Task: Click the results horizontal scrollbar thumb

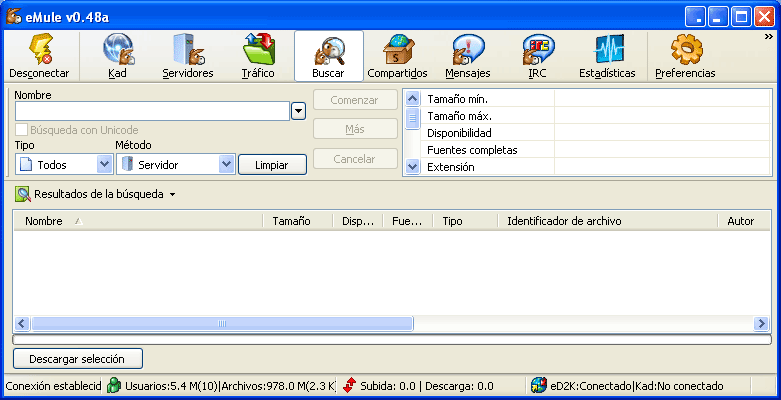Action: click(x=222, y=323)
